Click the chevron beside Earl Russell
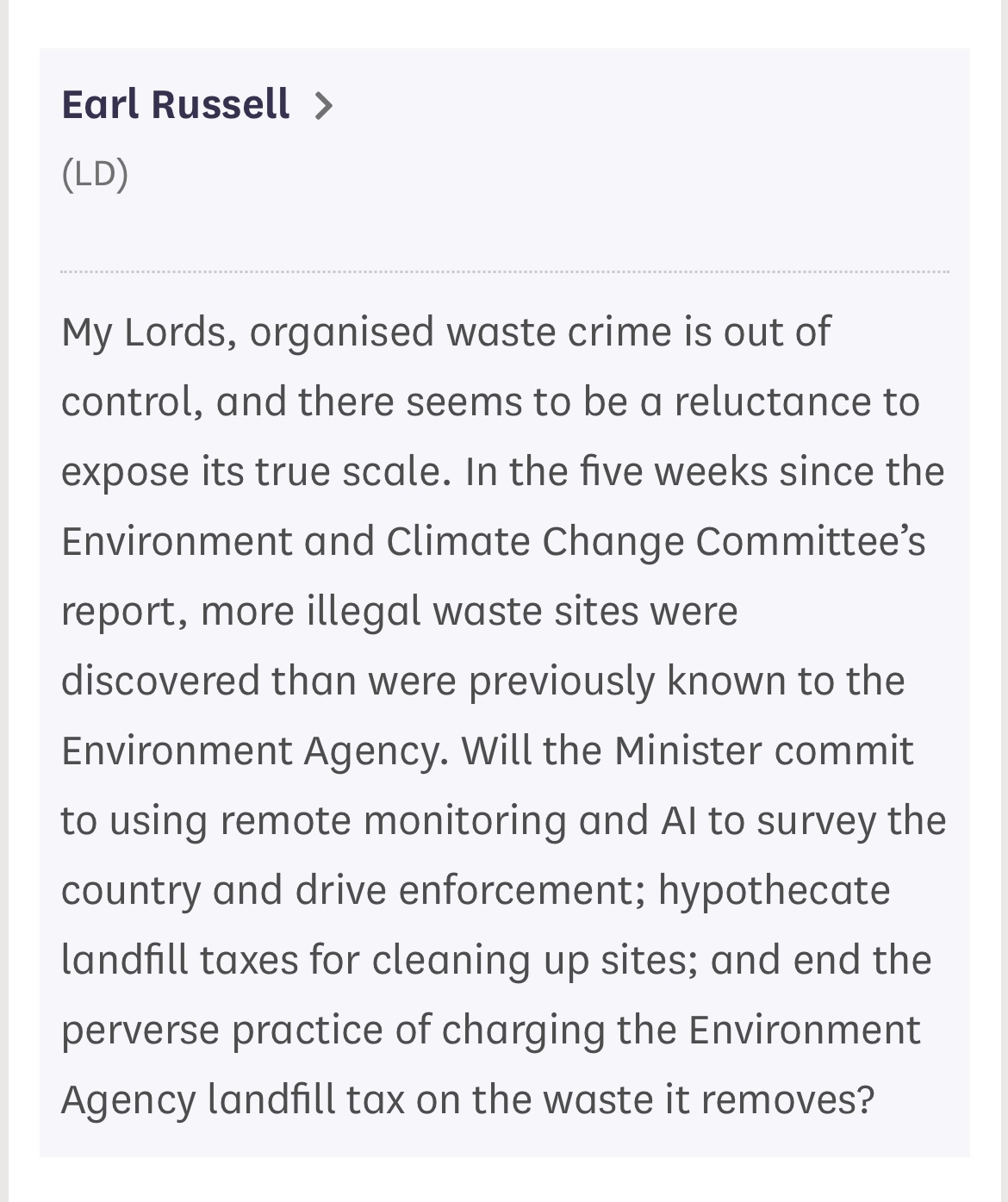This screenshot has width=1008, height=1202. tap(323, 106)
